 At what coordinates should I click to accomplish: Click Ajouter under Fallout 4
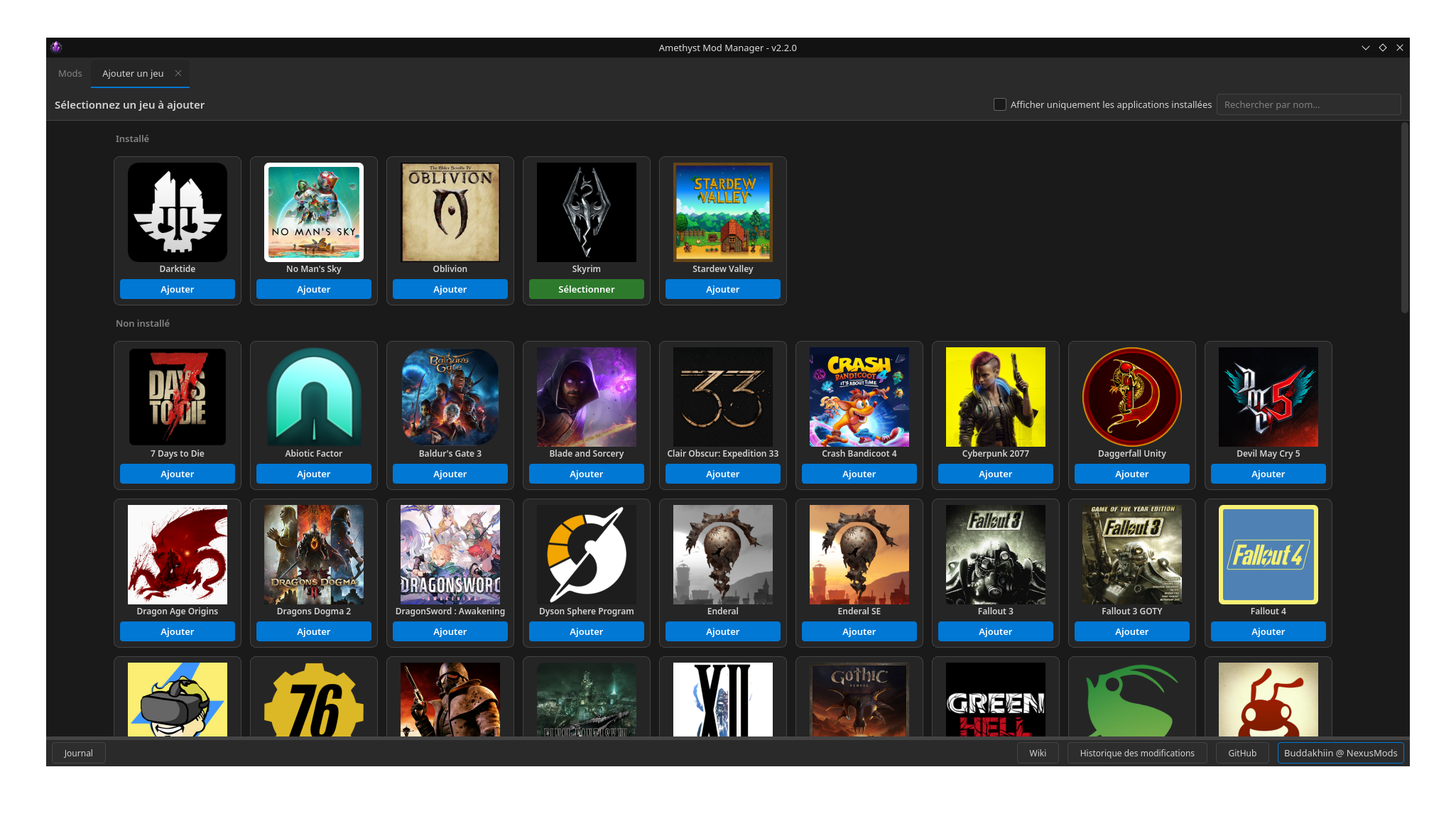pyautogui.click(x=1268, y=631)
